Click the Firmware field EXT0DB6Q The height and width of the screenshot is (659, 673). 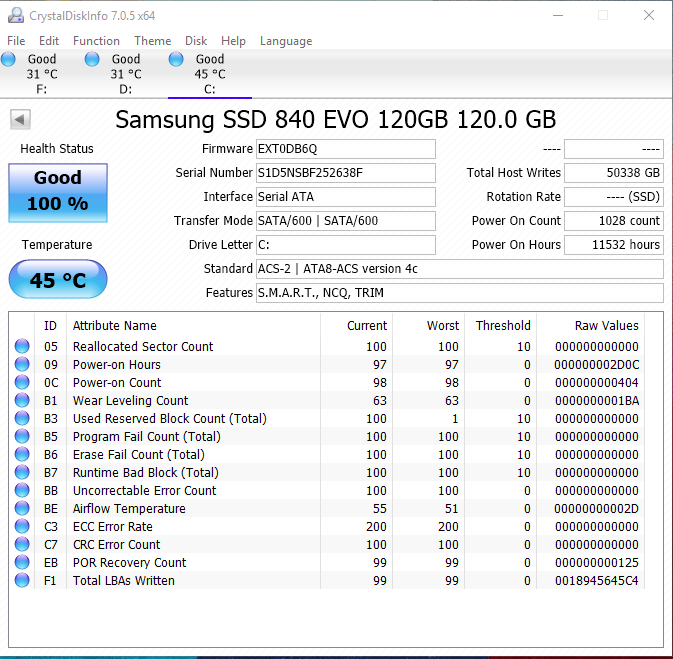pos(346,149)
